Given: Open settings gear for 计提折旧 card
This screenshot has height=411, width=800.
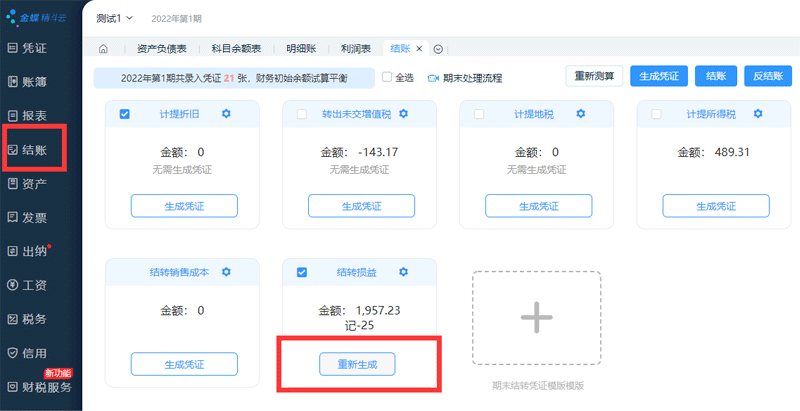Looking at the screenshot, I should 226,114.
